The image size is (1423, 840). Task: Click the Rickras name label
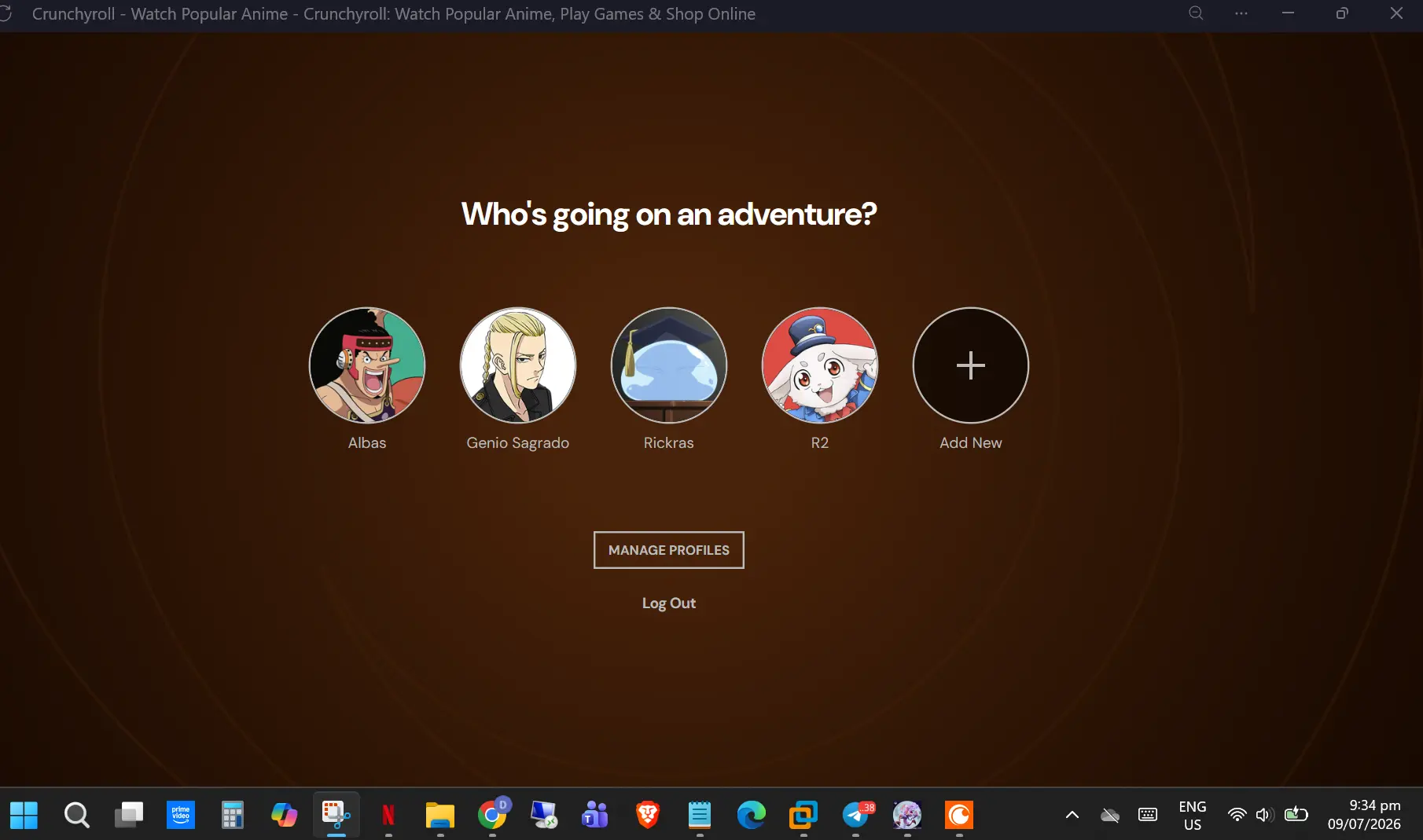[669, 442]
